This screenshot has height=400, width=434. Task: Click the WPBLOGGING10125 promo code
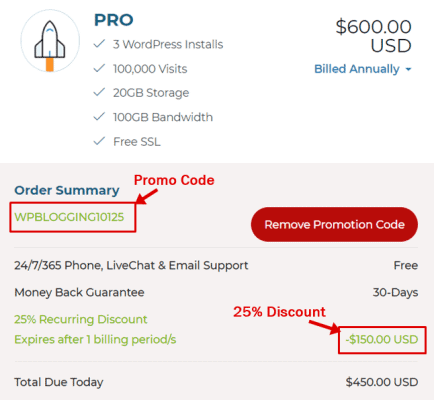69,217
